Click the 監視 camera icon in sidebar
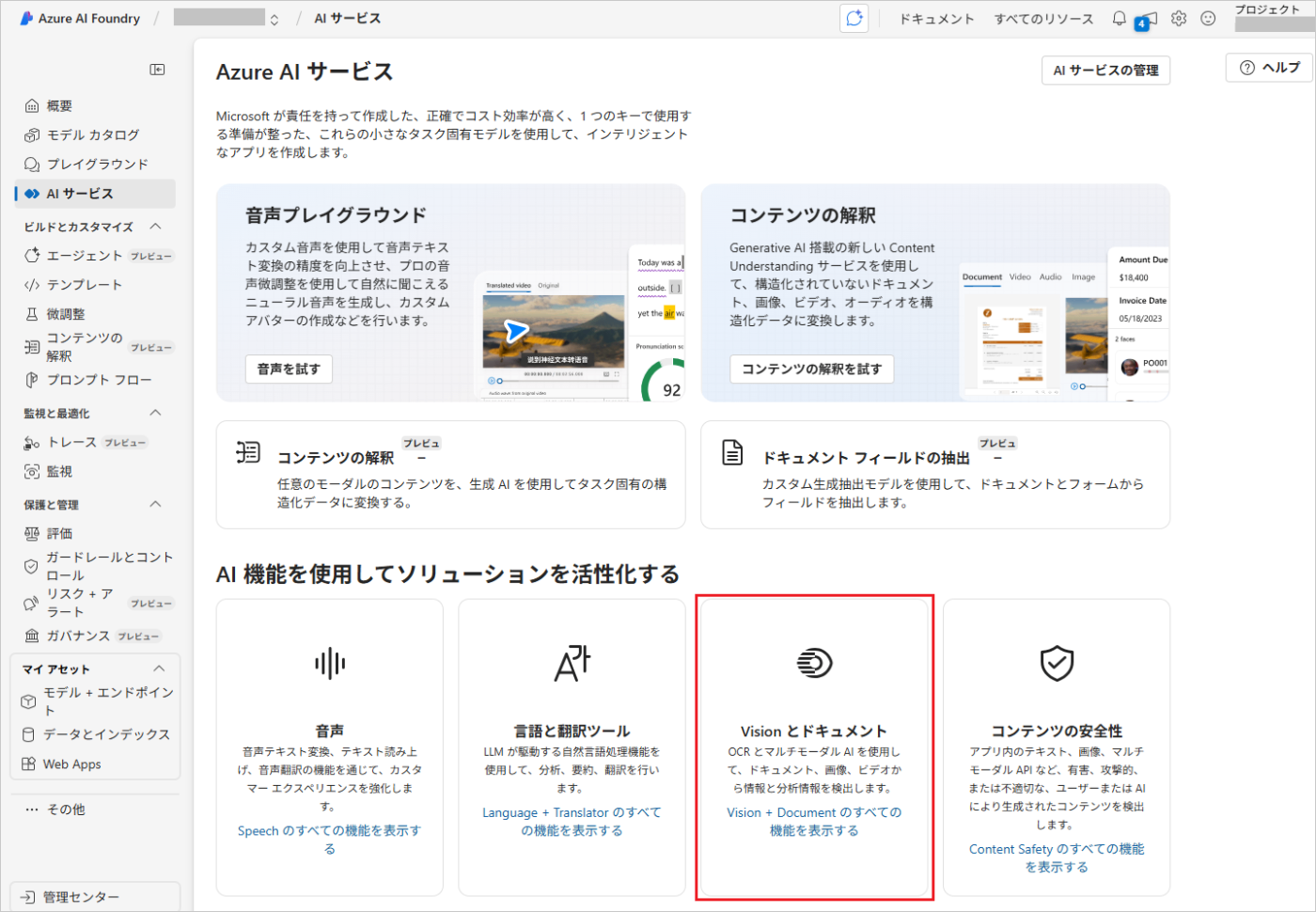 pyautogui.click(x=32, y=472)
